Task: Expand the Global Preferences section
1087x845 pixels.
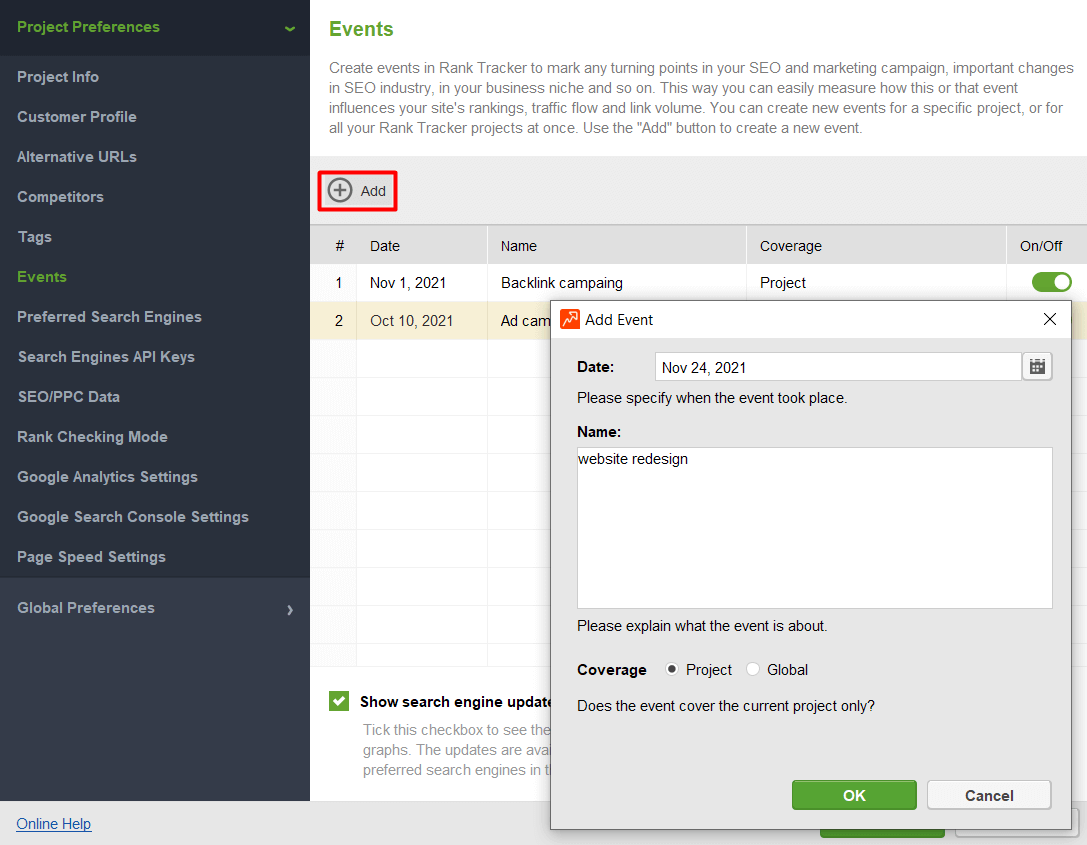Action: [289, 608]
